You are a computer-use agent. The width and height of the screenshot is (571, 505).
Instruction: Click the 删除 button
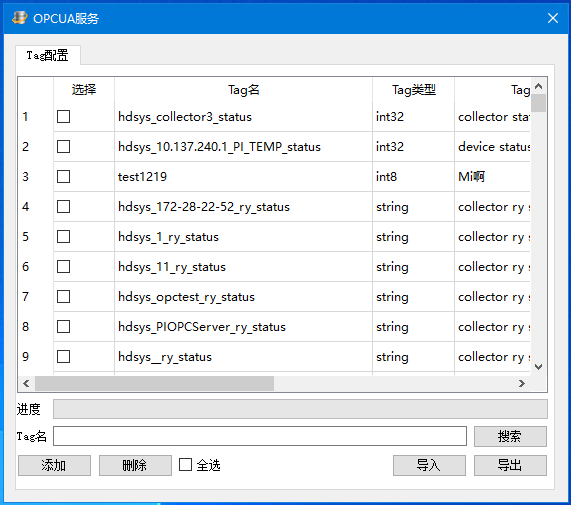(x=135, y=465)
